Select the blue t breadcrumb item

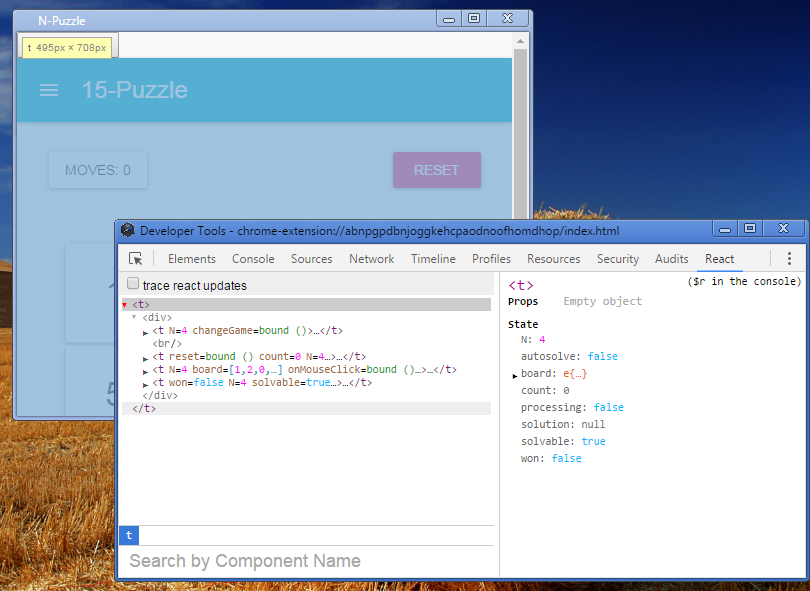128,536
